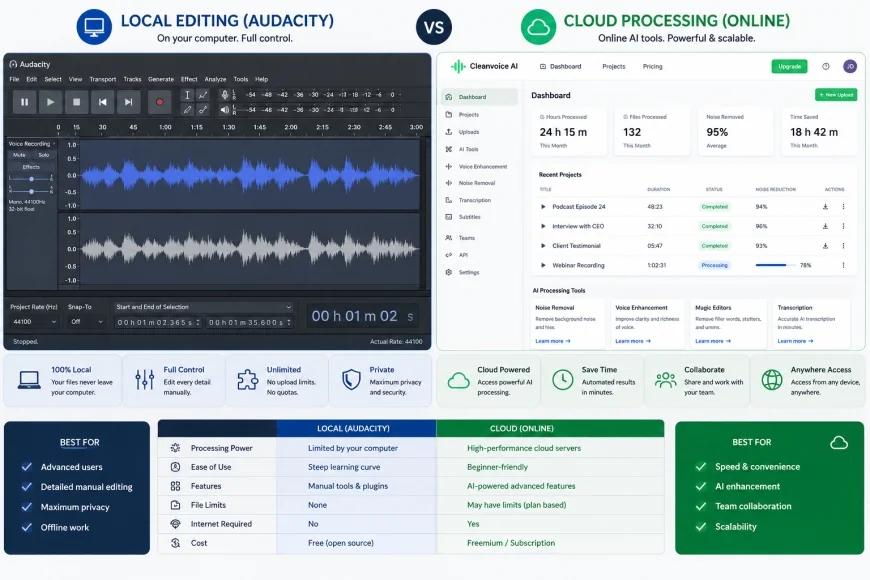Image resolution: width=870 pixels, height=580 pixels.
Task: Open the Generate menu
Action: click(161, 79)
